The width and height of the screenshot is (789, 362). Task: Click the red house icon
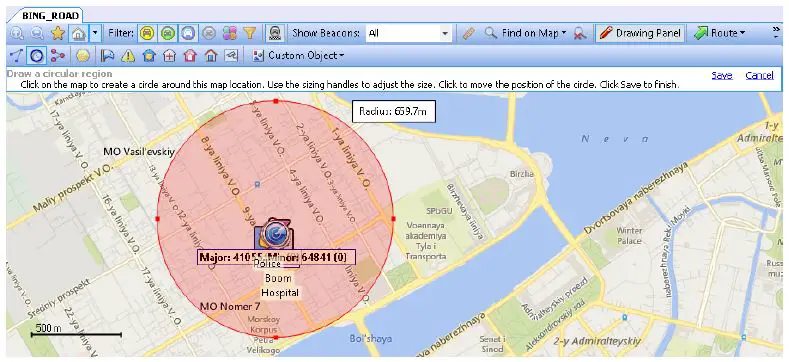tap(190, 55)
